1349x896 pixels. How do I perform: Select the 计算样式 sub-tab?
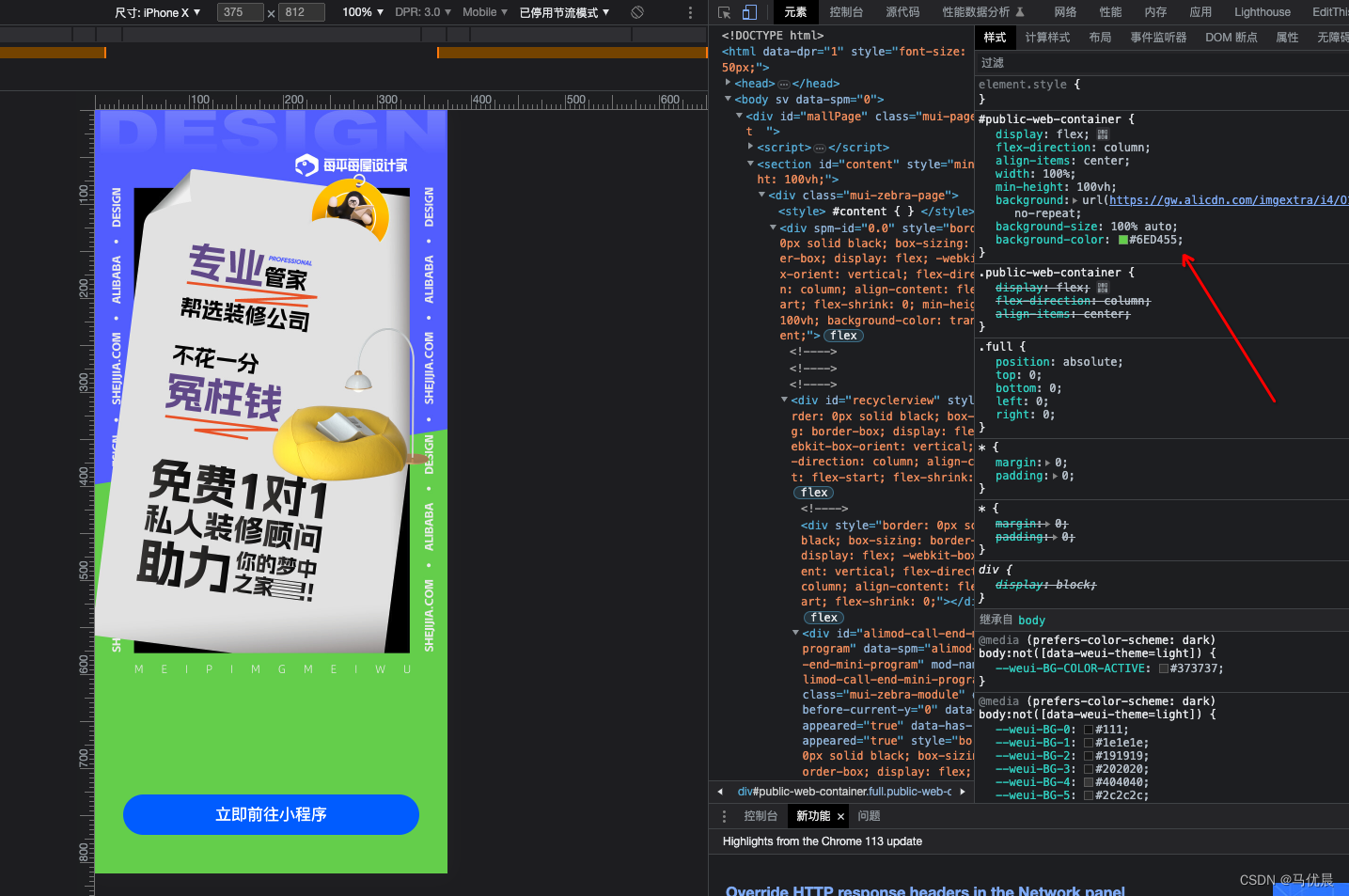pos(1047,38)
